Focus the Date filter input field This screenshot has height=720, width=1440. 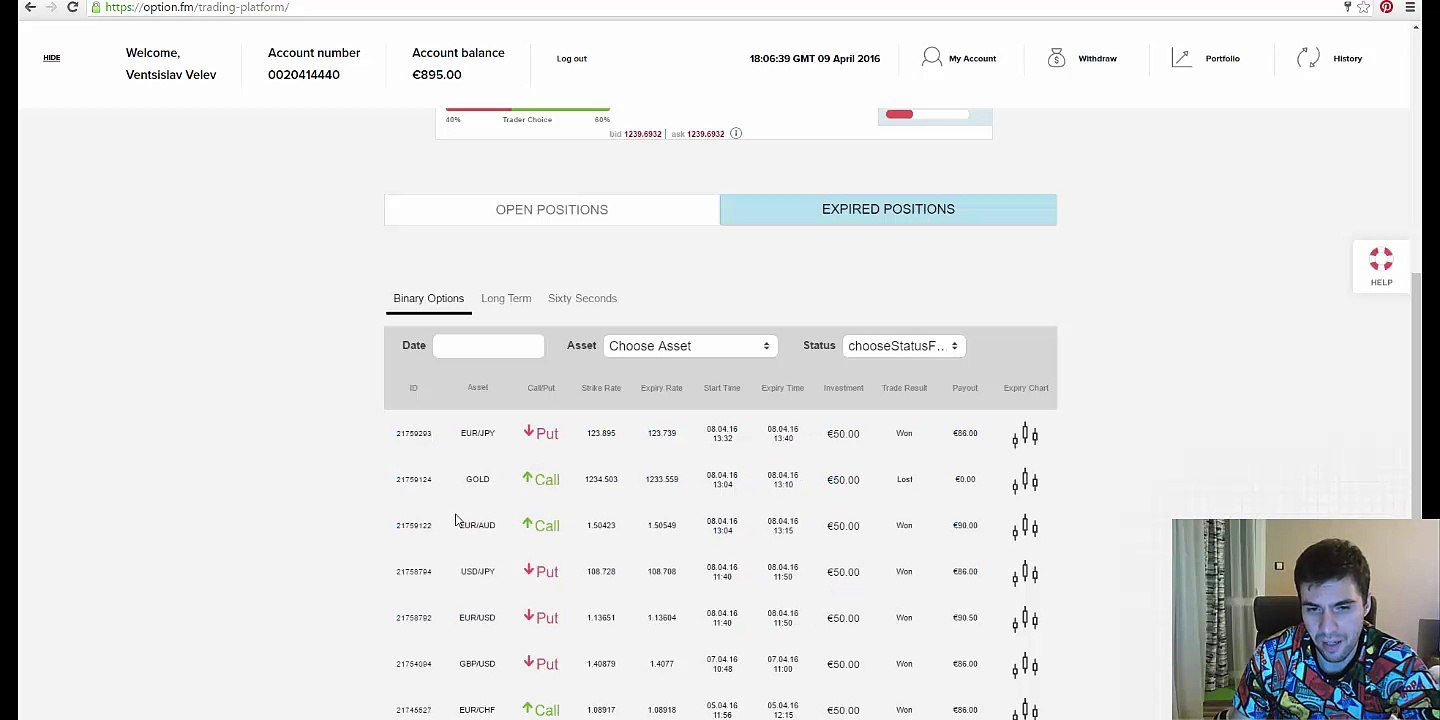click(x=488, y=346)
